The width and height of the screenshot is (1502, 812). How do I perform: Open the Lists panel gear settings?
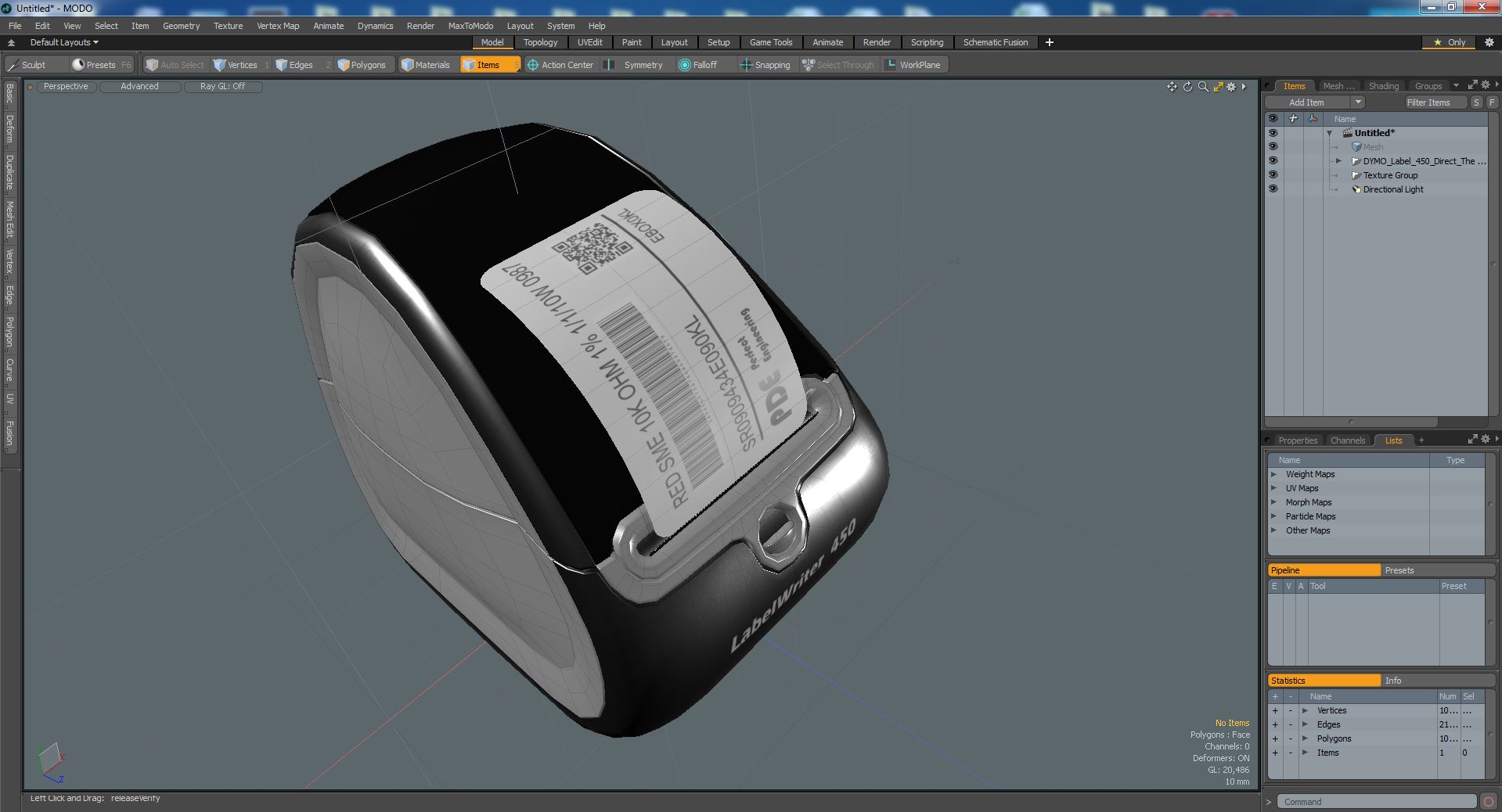click(x=1485, y=440)
